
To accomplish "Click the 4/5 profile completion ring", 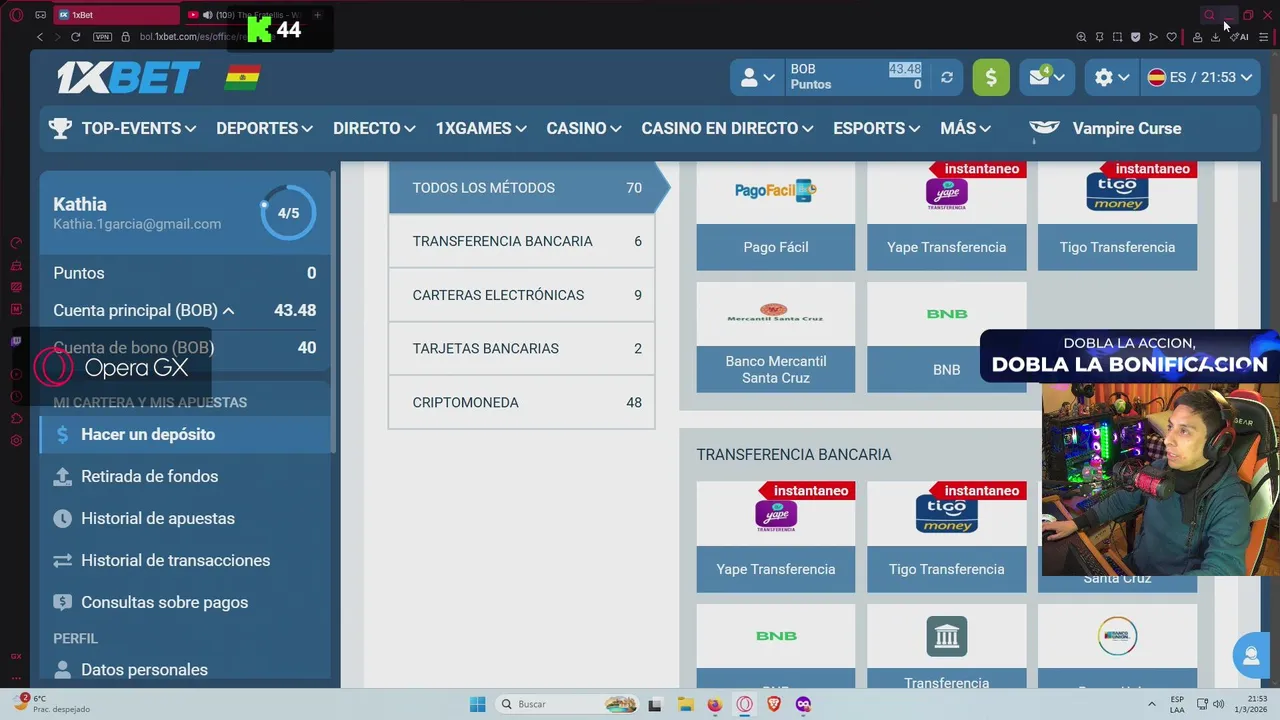I will (288, 213).
